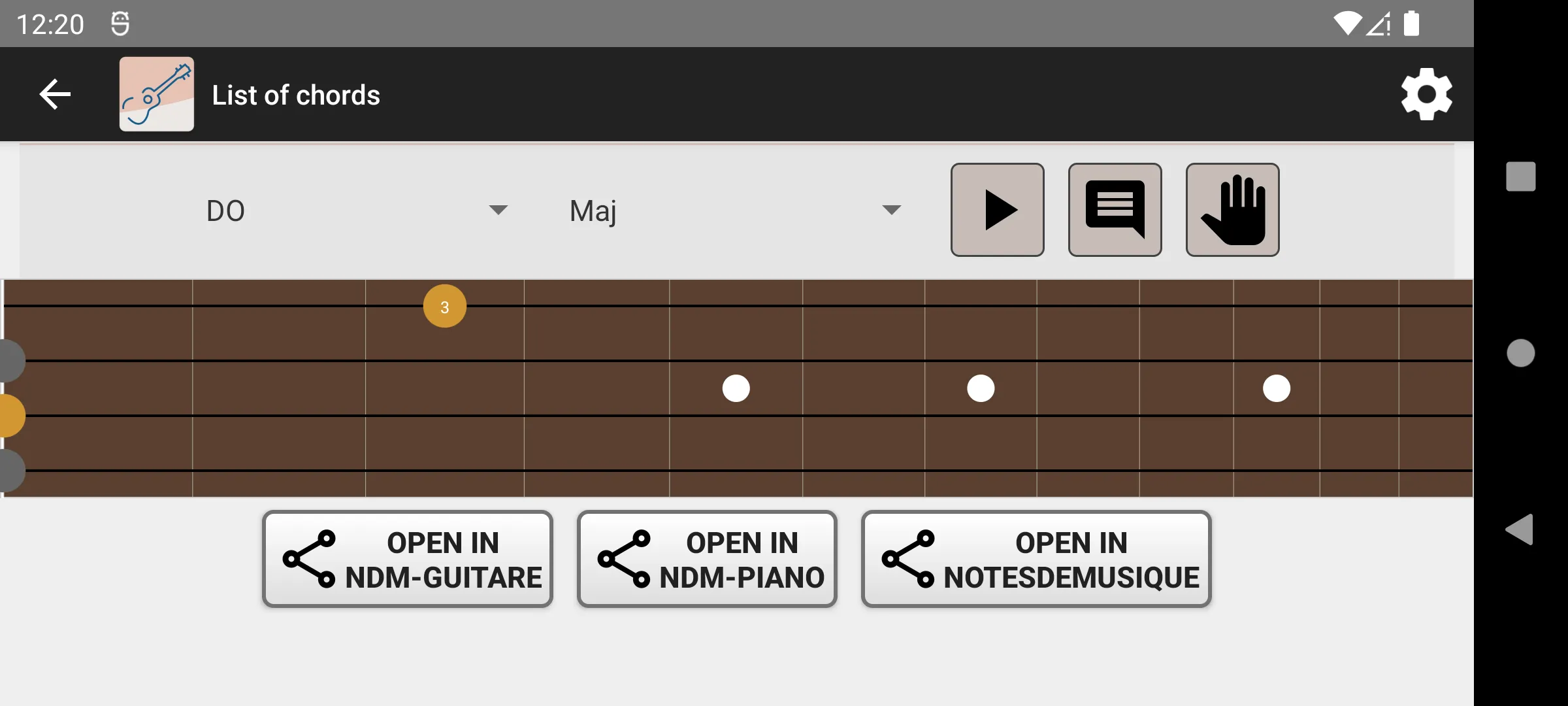Open the guitar chord app icon

156,94
